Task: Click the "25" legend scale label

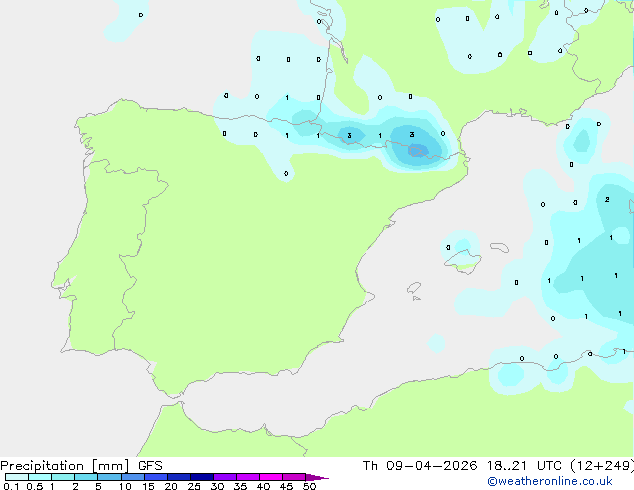Action: 194,486
